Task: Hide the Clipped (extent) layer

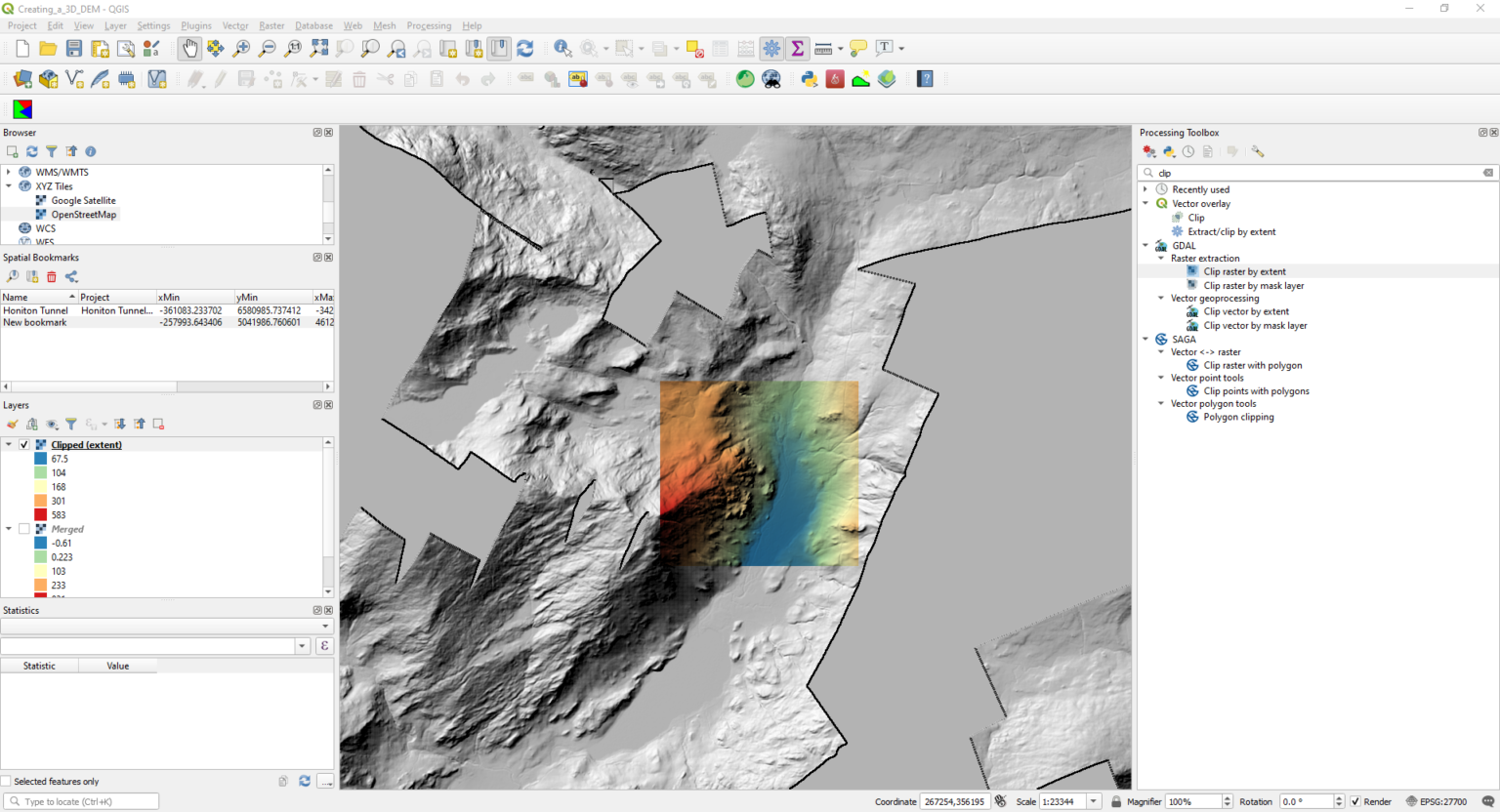Action: [23, 444]
